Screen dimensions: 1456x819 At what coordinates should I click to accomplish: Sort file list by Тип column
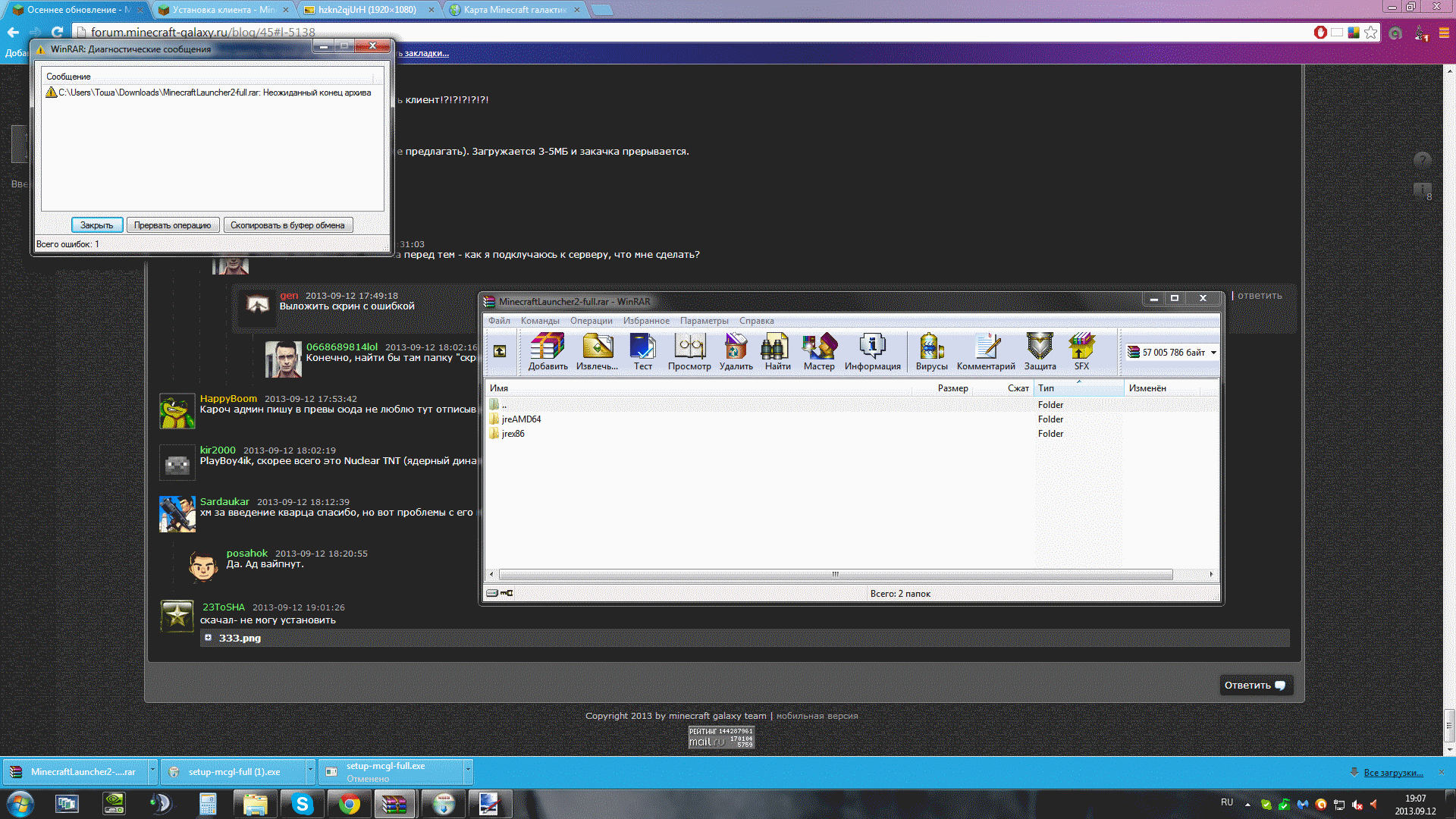coord(1078,388)
